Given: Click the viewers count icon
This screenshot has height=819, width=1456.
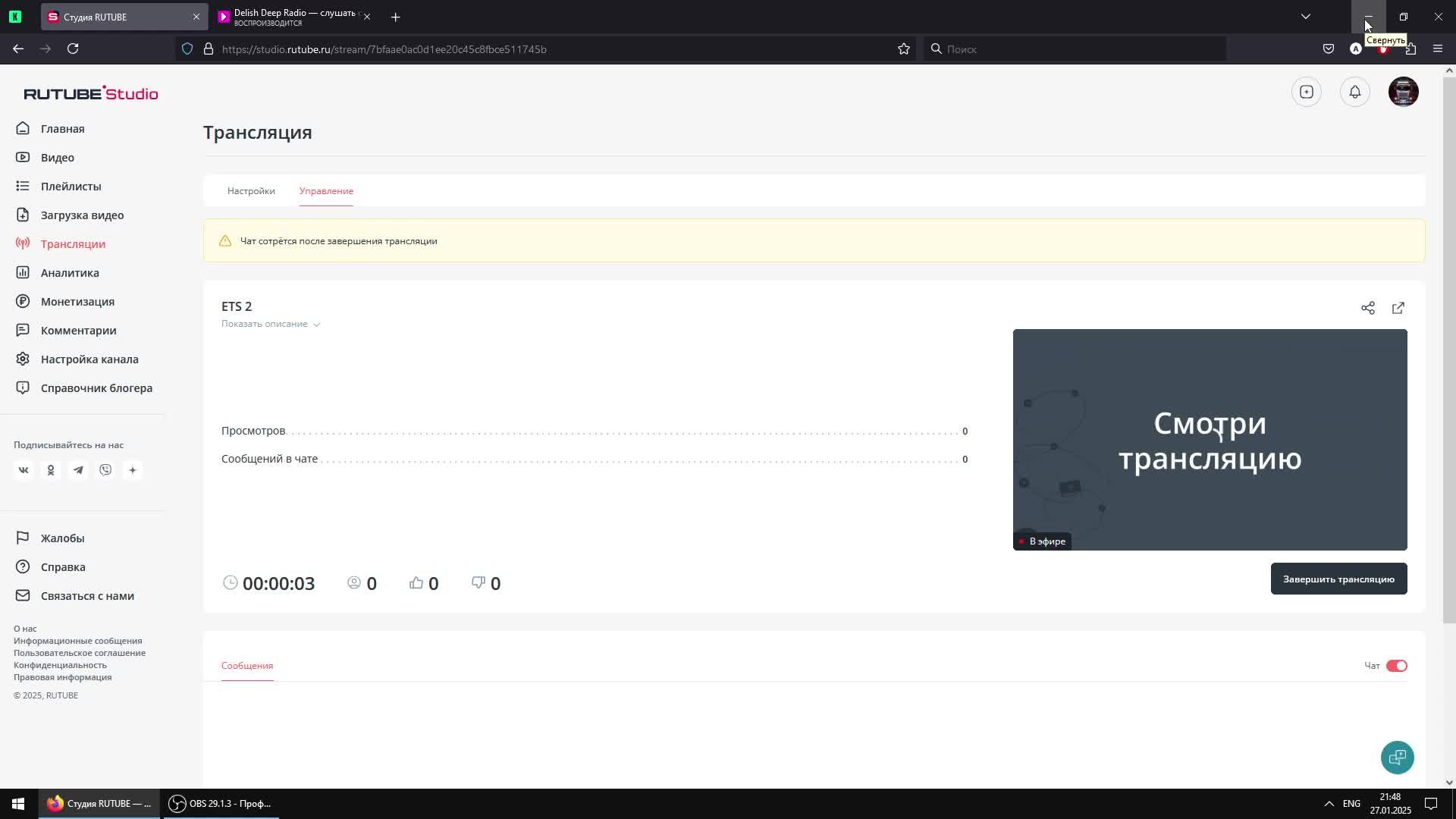Looking at the screenshot, I should coord(354,582).
